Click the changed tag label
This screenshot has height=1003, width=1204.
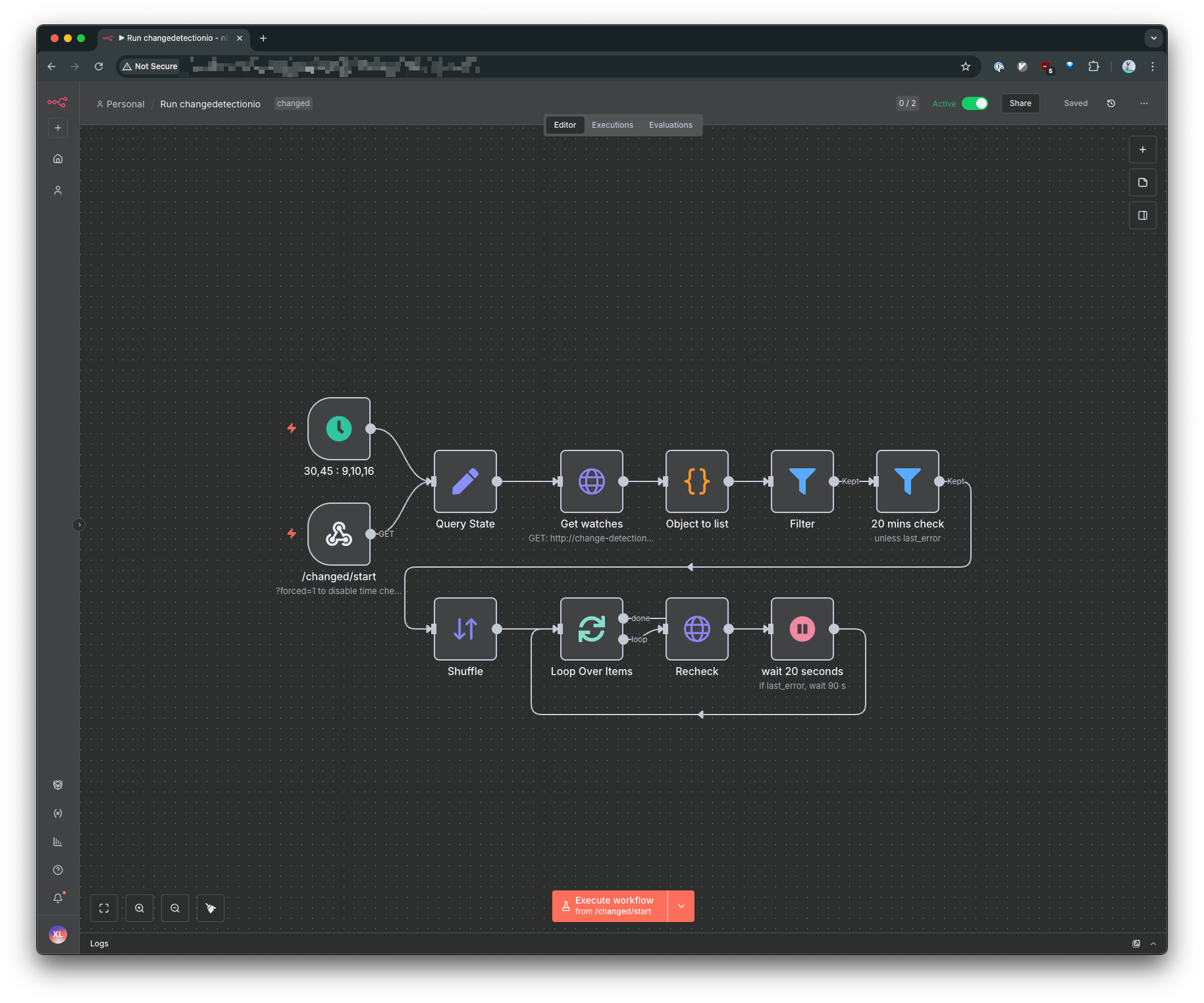coord(293,103)
